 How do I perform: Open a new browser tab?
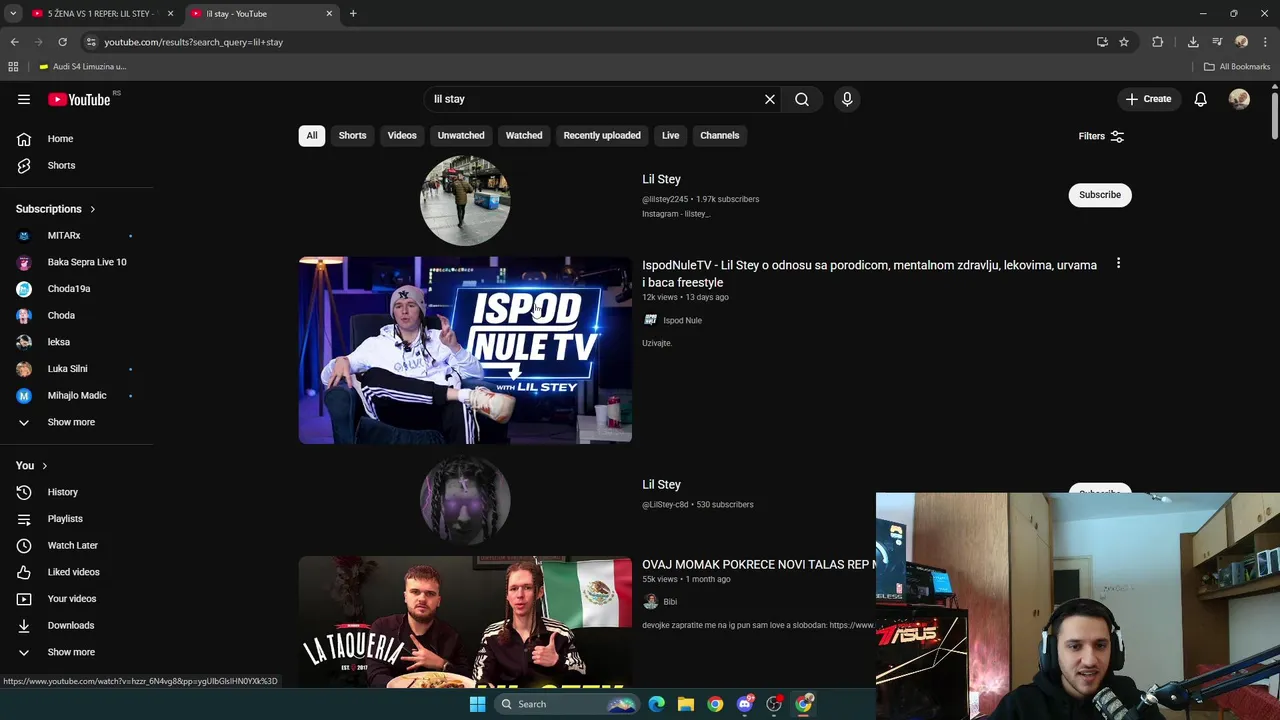tap(353, 14)
